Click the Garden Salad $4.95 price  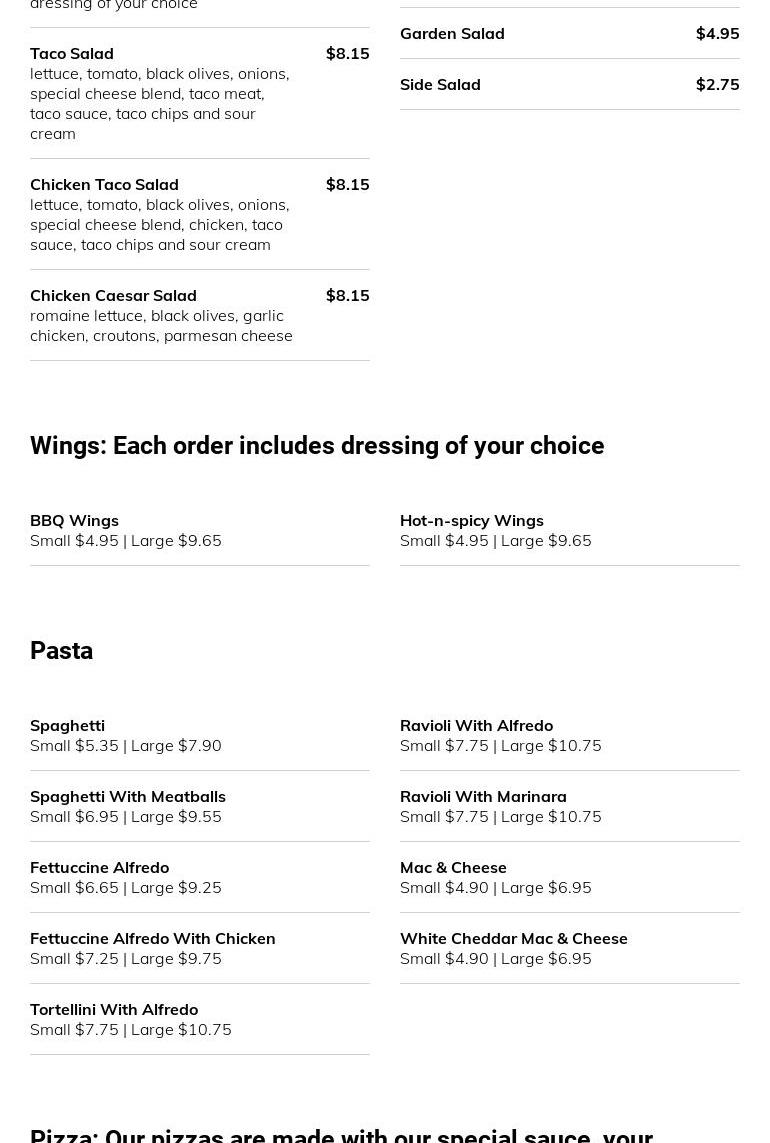(x=717, y=33)
